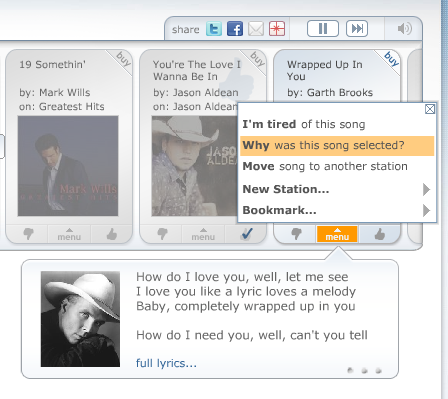Click Wrapped Up In You song title
Screen dimensions: 448x399
325,70
